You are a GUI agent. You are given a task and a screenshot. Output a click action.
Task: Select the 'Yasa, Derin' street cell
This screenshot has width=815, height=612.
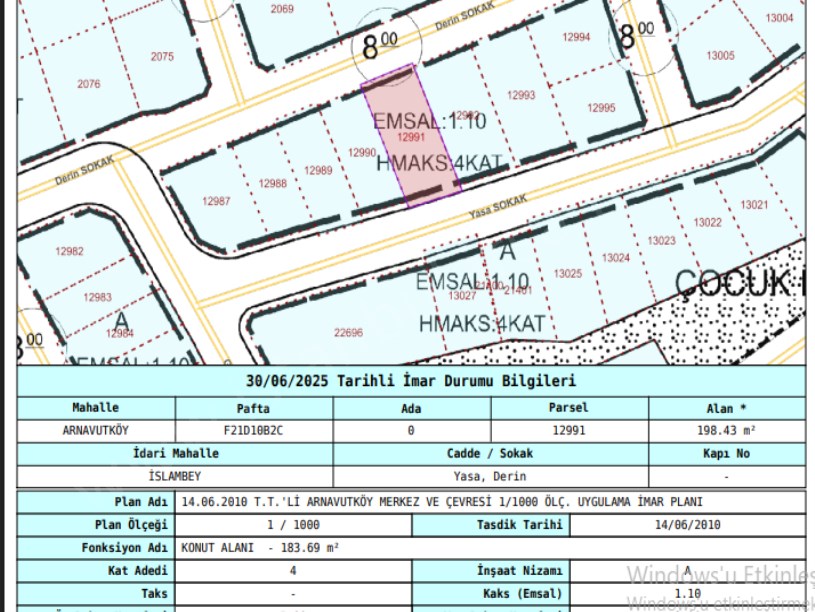click(x=490, y=476)
